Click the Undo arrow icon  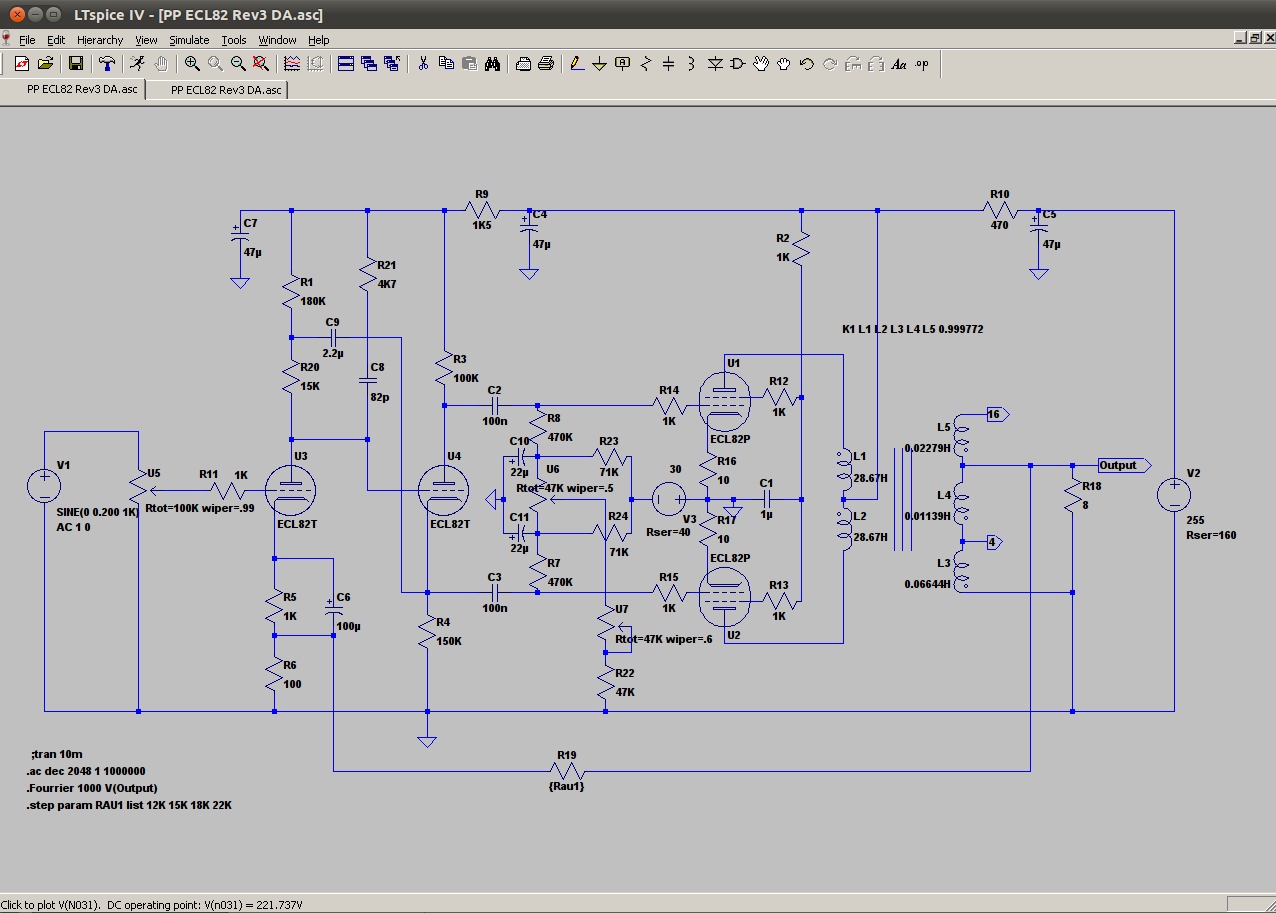coord(807,64)
